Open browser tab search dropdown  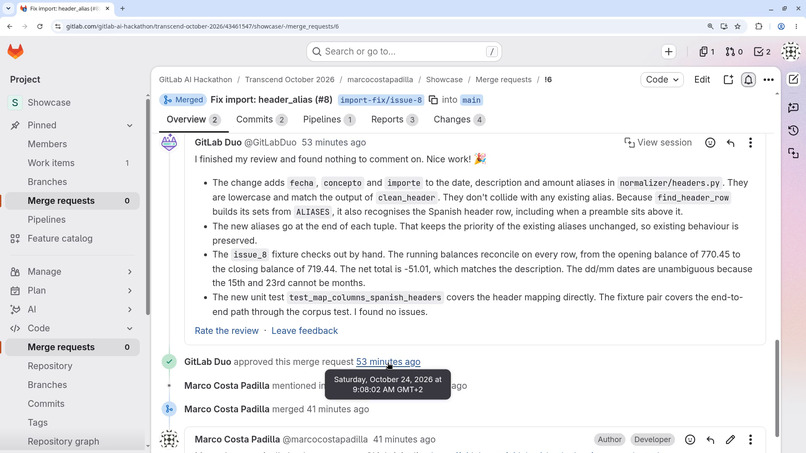coord(8,9)
